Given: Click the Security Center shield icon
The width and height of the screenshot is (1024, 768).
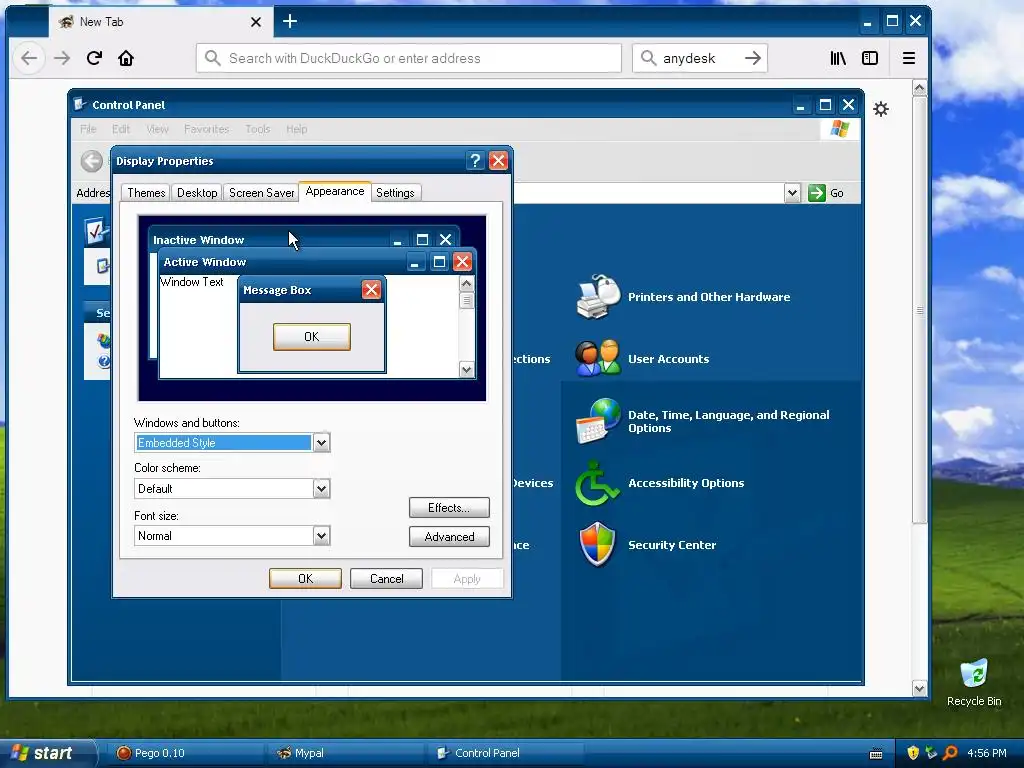Looking at the screenshot, I should click(x=597, y=544).
